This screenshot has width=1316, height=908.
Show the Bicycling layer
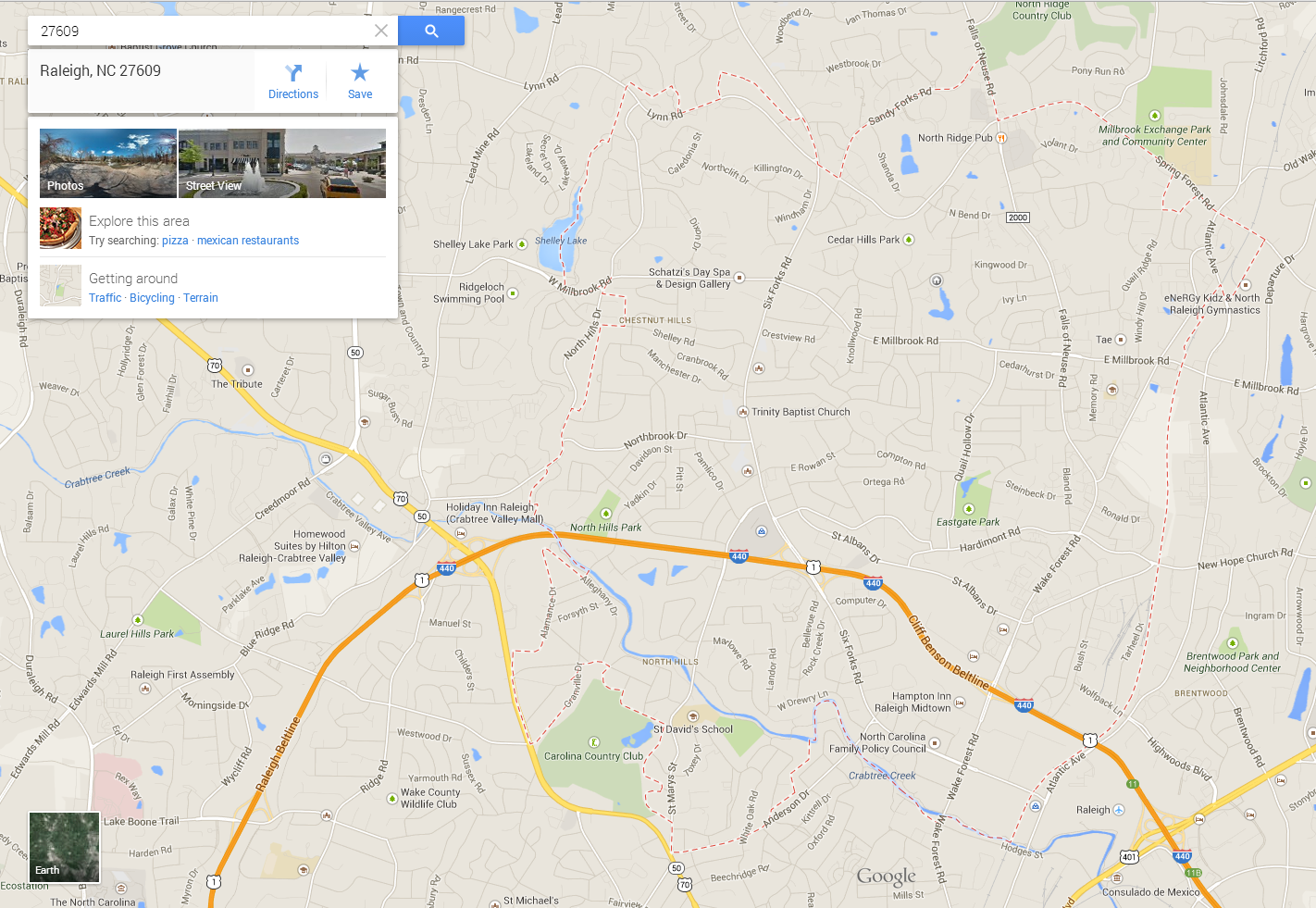152,298
